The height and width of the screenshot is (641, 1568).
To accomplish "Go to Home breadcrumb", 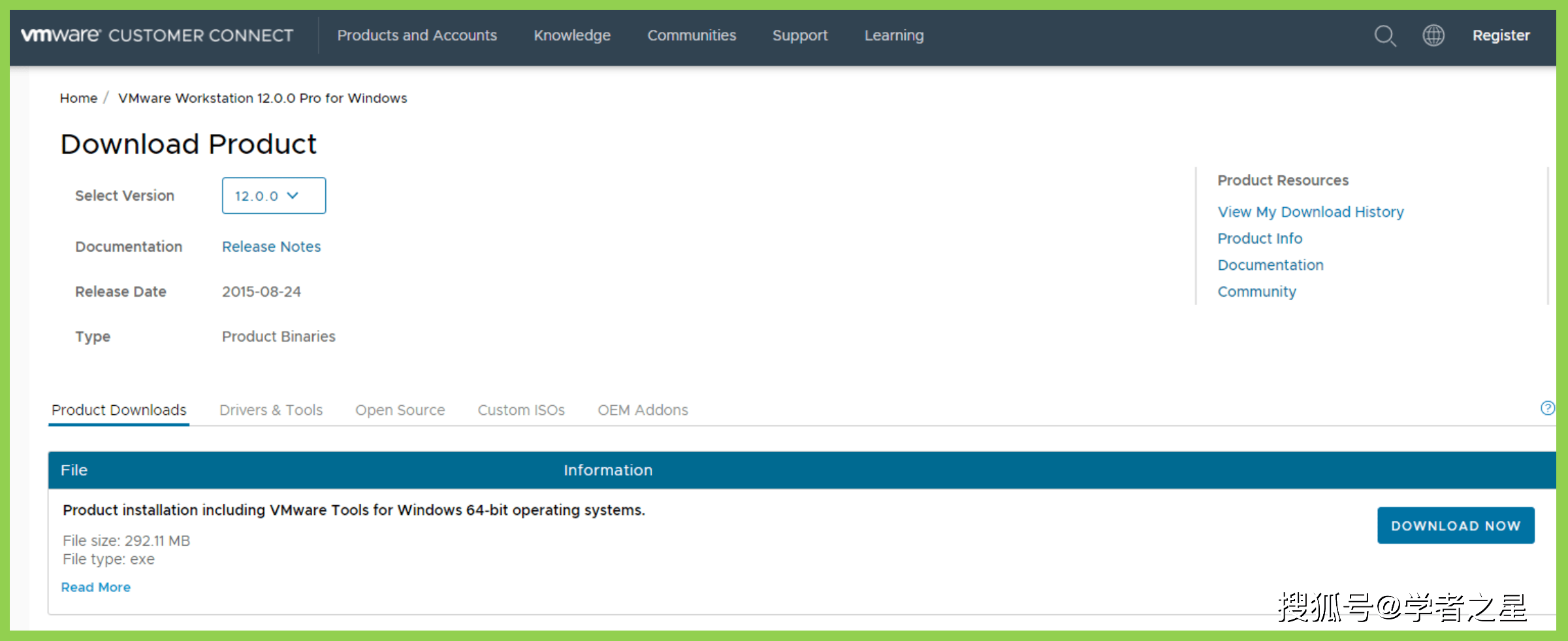I will [x=78, y=98].
